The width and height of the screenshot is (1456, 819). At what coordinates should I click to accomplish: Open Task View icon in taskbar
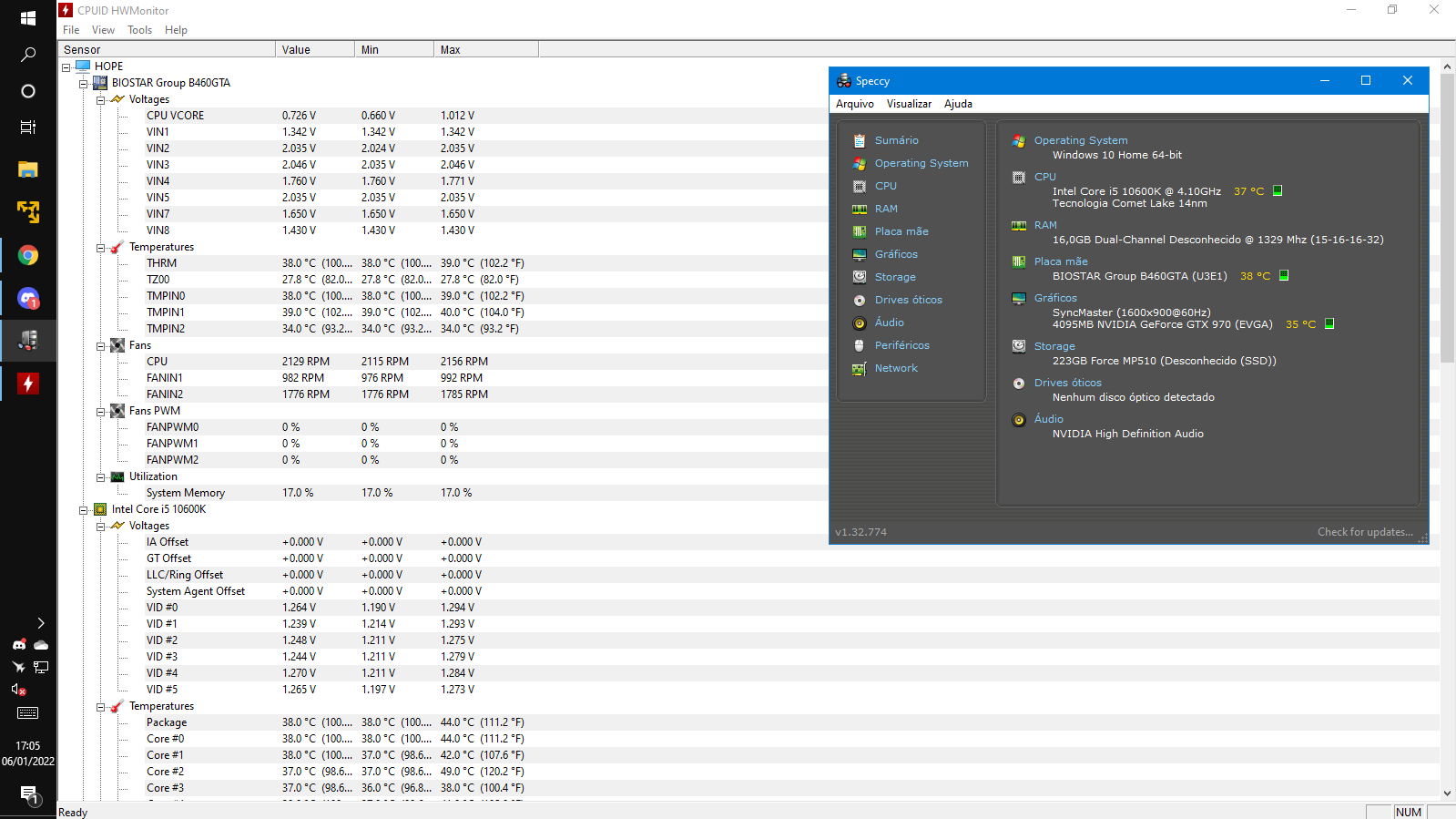click(x=28, y=128)
